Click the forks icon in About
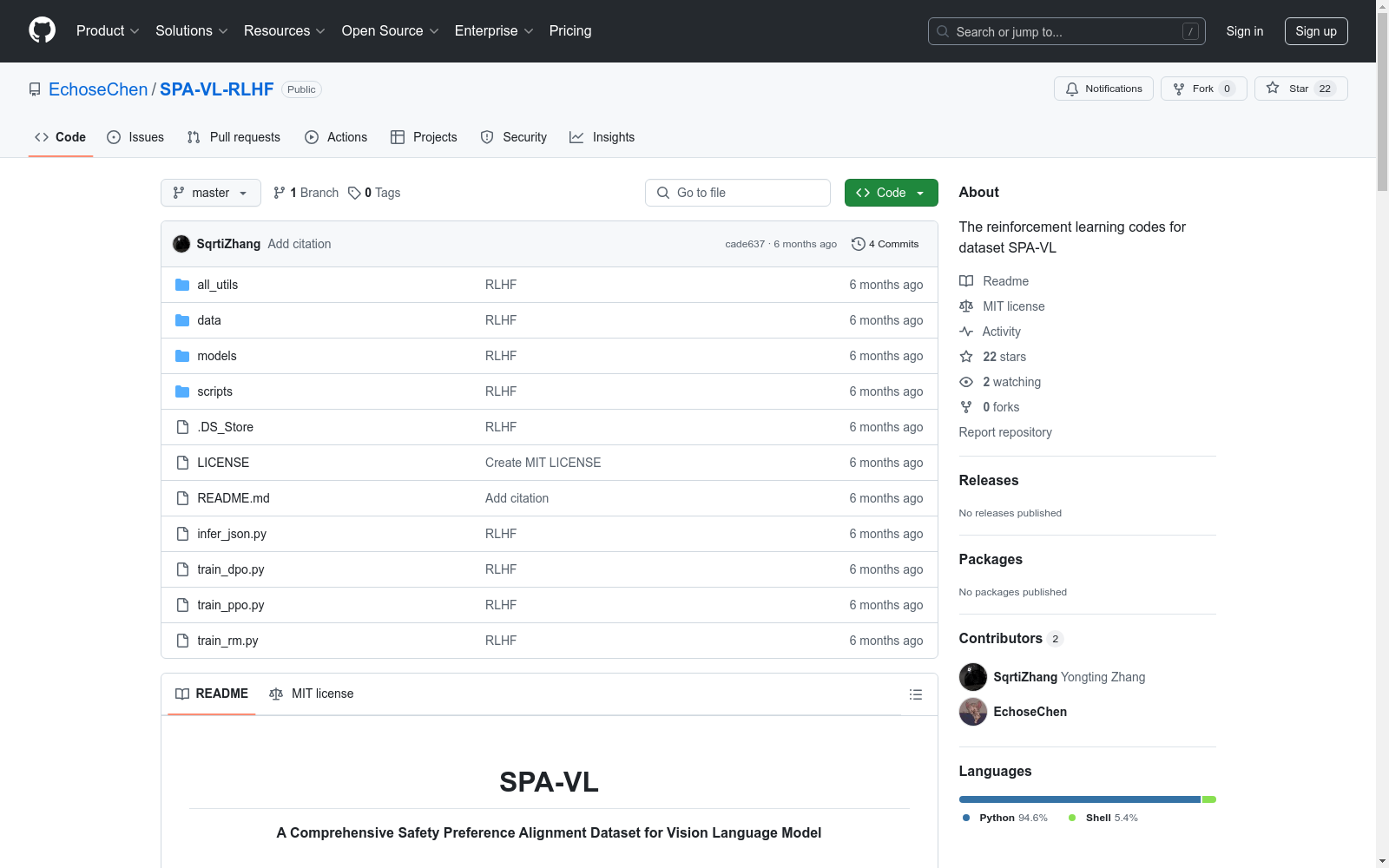Image resolution: width=1389 pixels, height=868 pixels. [x=966, y=407]
